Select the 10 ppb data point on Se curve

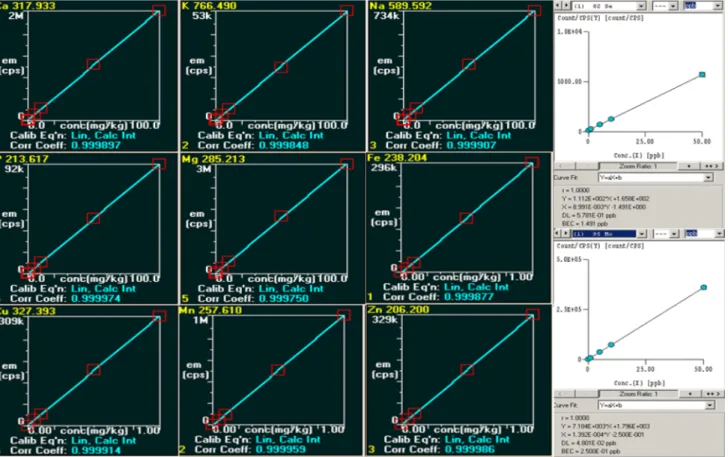[611, 119]
